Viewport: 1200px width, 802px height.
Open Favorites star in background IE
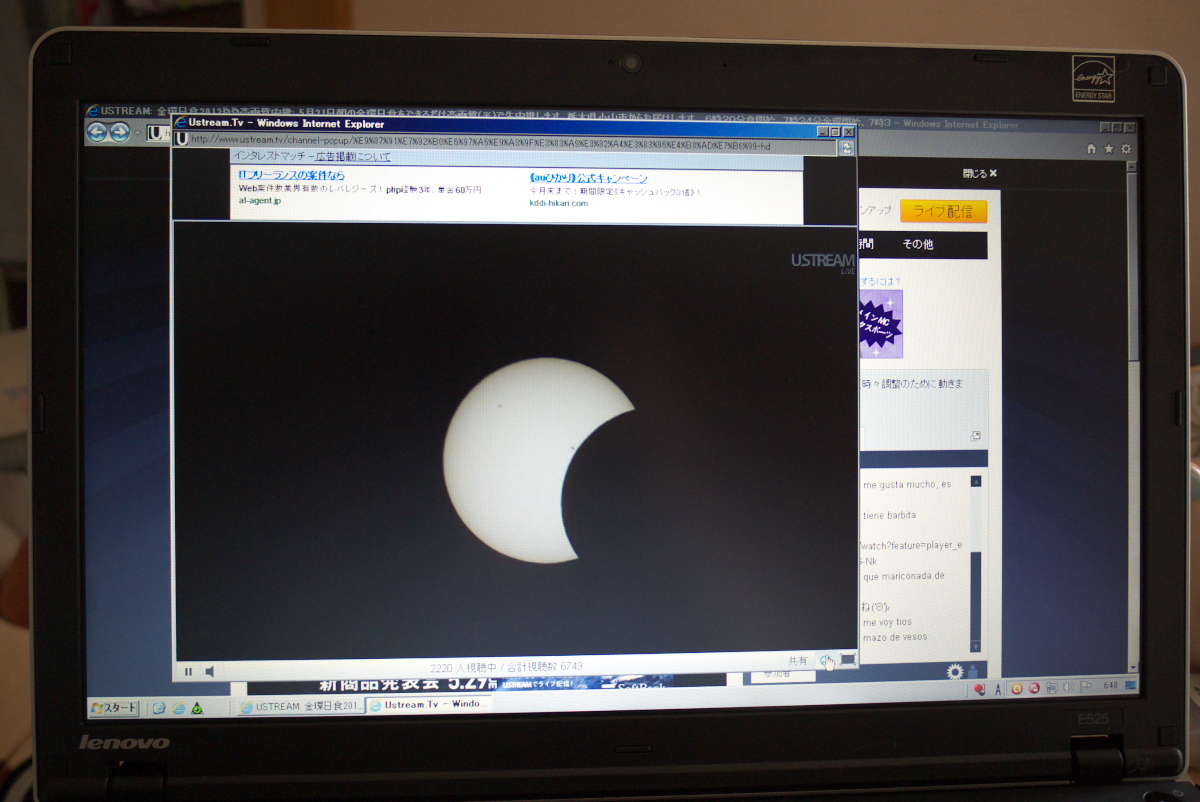point(1109,149)
